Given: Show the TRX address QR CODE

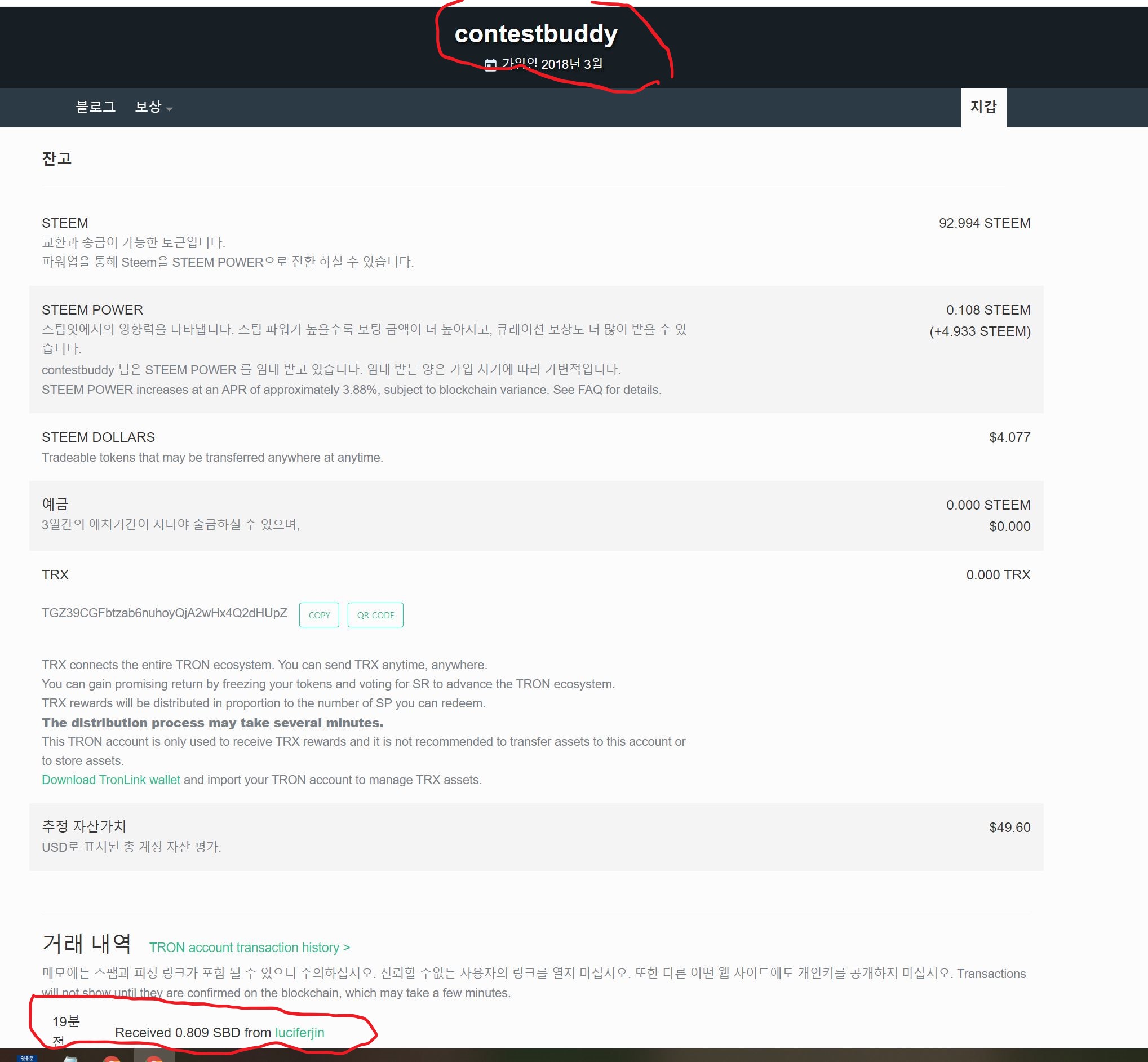Looking at the screenshot, I should click(375, 615).
